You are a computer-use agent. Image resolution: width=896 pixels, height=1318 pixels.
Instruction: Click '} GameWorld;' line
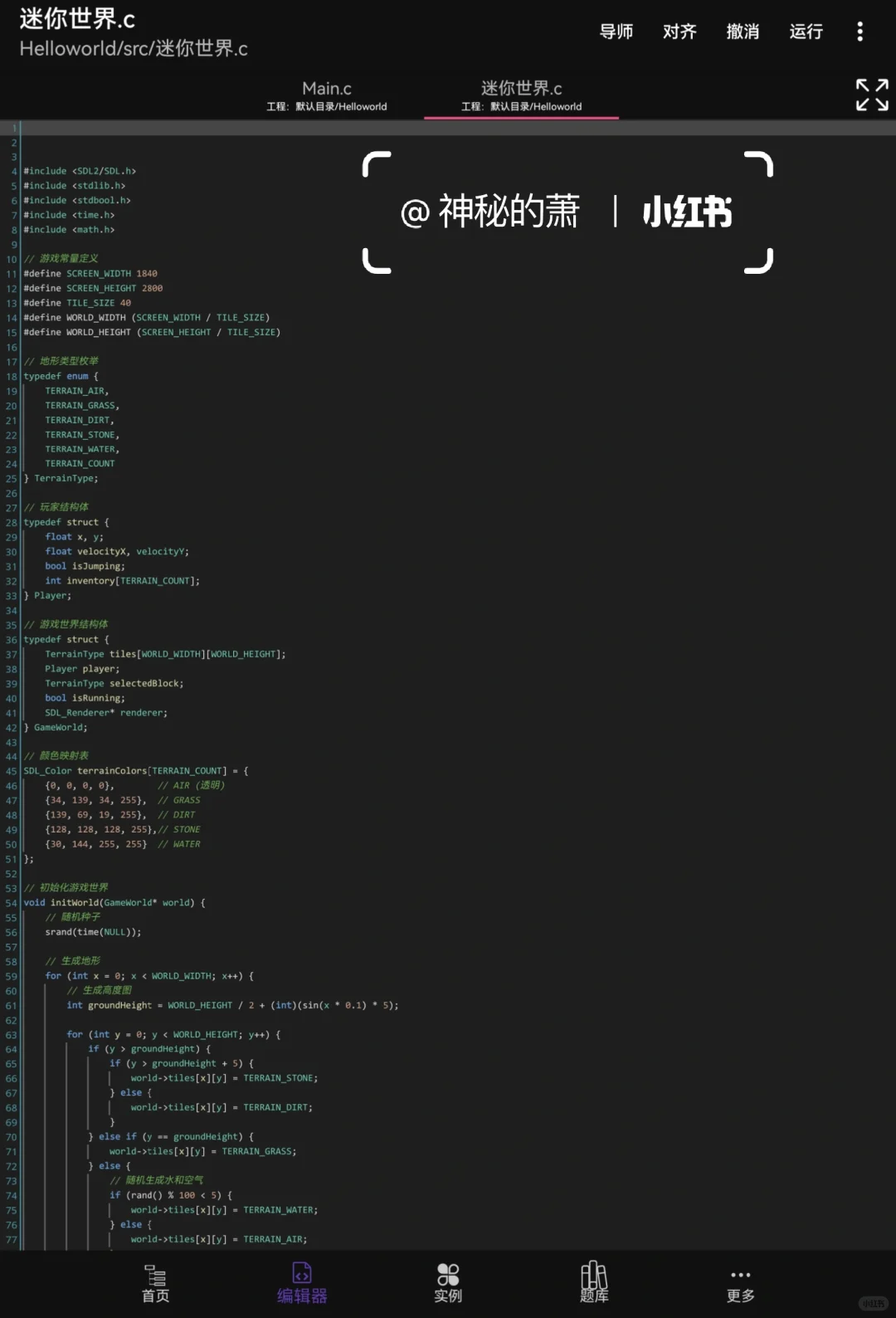[x=56, y=728]
